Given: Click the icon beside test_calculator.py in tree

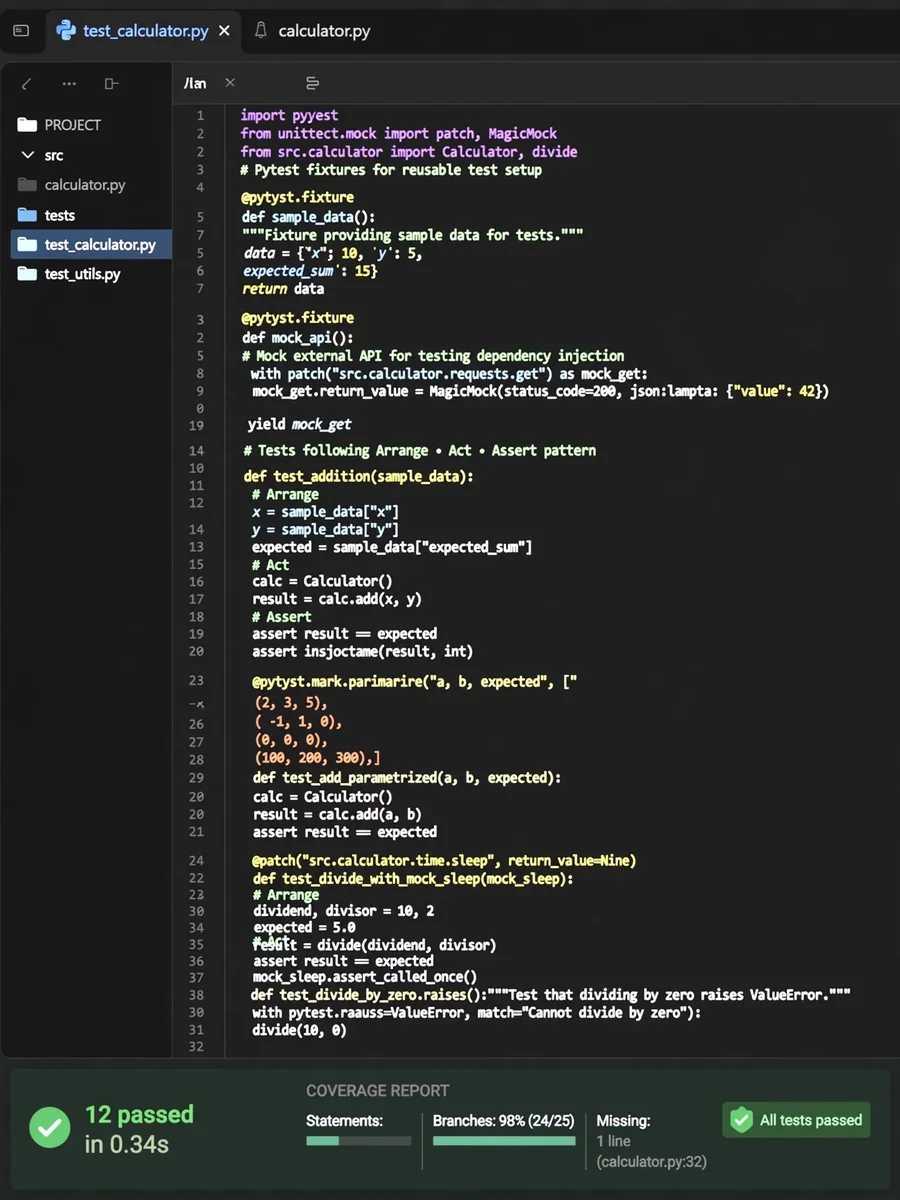Looking at the screenshot, I should point(27,245).
